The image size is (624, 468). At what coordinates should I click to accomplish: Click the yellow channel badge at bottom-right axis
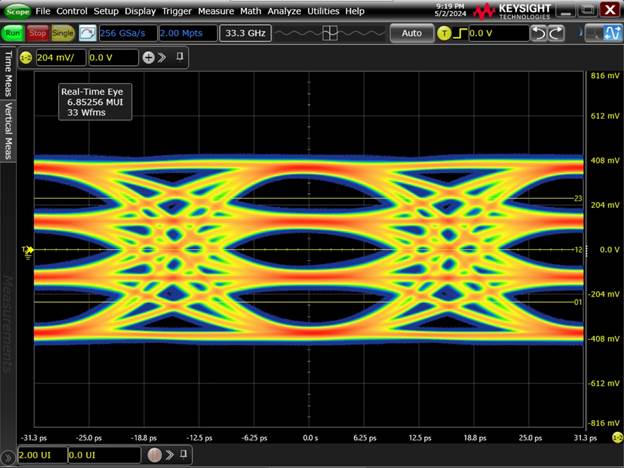pos(617,438)
